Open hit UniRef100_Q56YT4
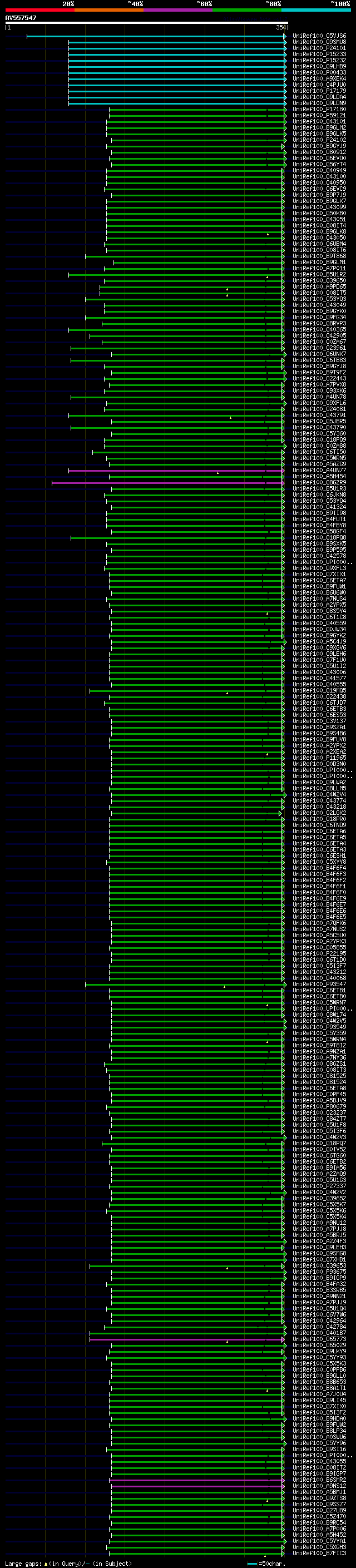Viewport: 356px width, 1568px height. click(x=319, y=164)
